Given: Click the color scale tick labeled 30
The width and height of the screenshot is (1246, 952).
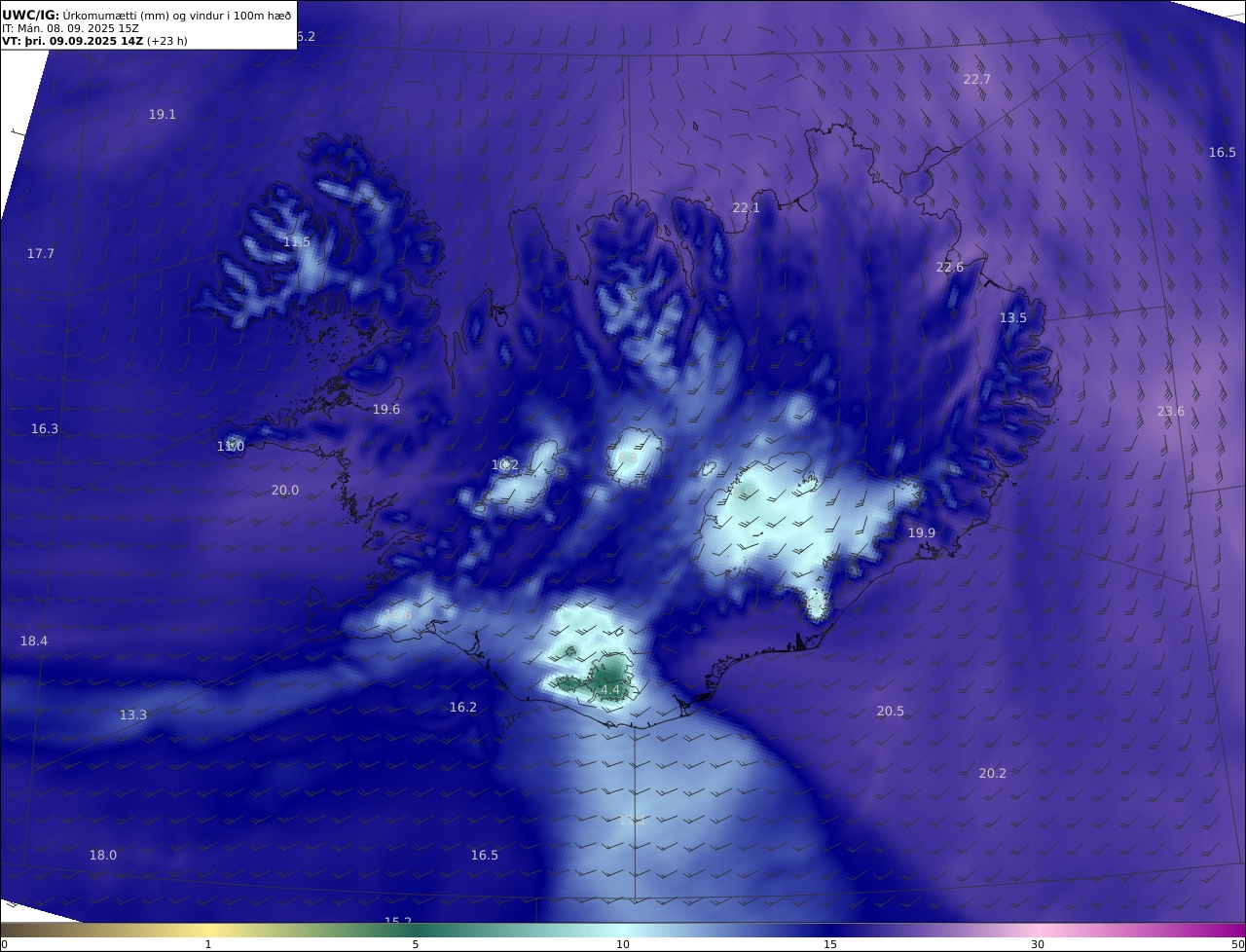Looking at the screenshot, I should pos(1038,944).
